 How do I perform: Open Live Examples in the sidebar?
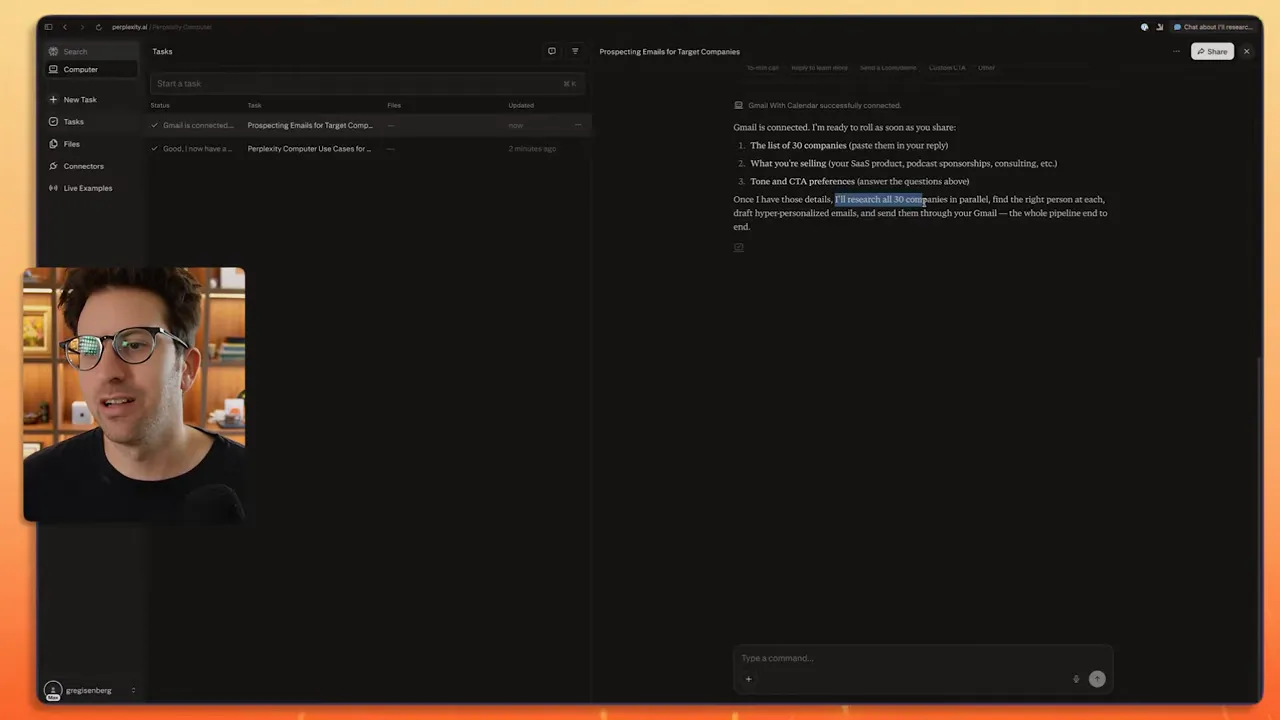pos(92,188)
